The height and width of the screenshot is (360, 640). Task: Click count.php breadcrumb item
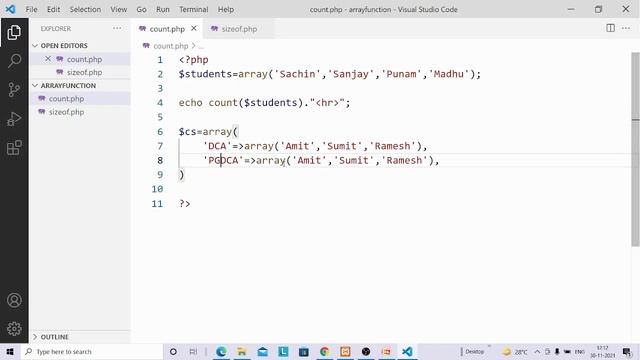pyautogui.click(x=171, y=46)
